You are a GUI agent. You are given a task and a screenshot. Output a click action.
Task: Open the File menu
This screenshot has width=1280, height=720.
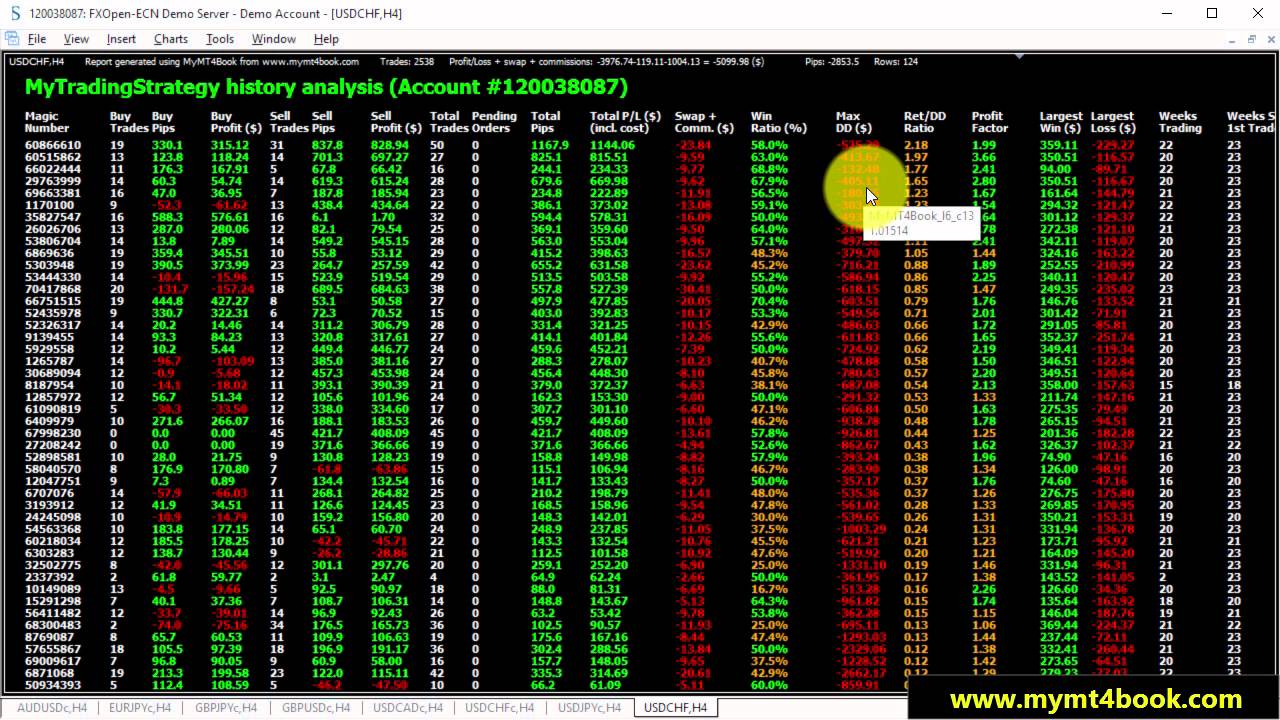37,39
